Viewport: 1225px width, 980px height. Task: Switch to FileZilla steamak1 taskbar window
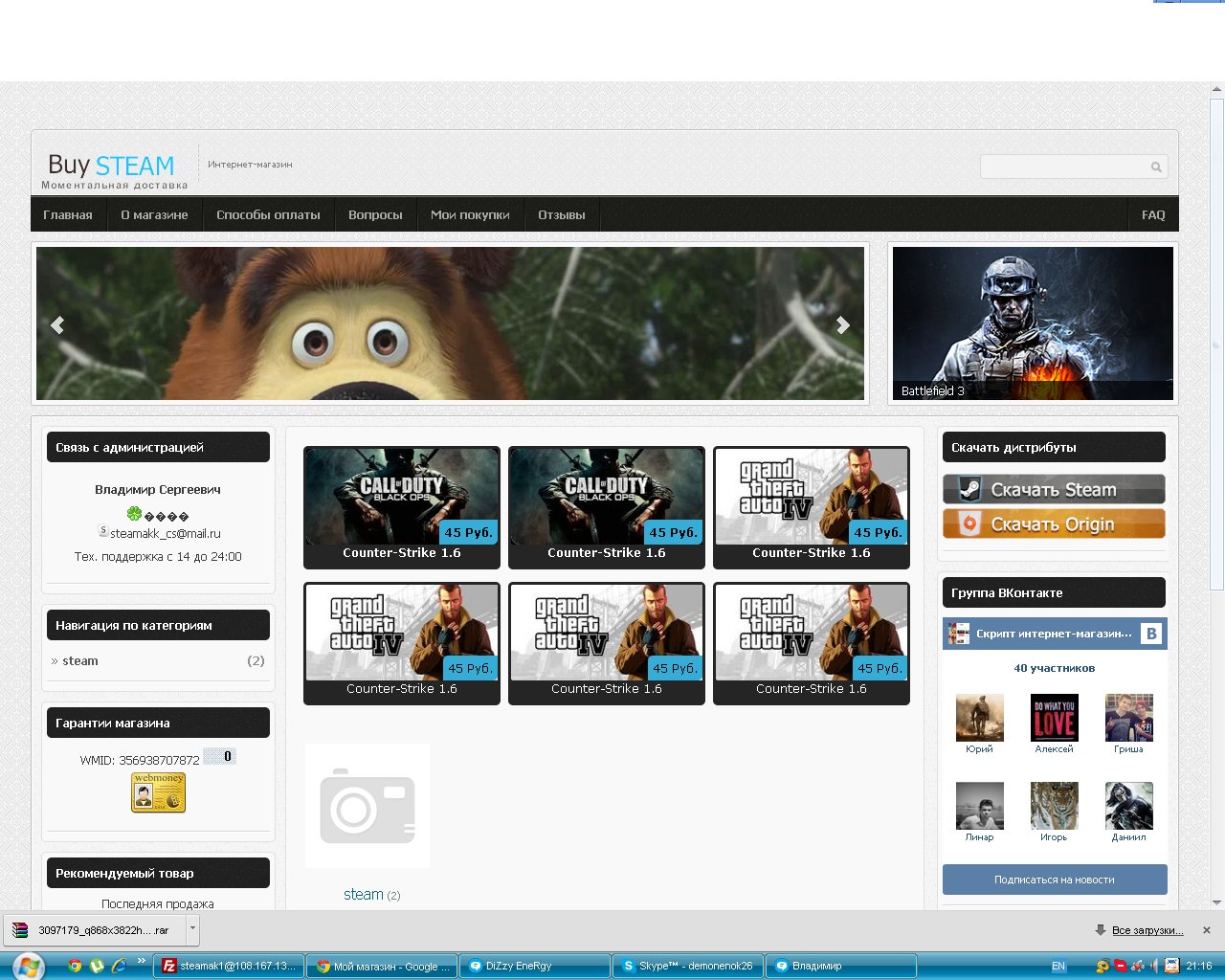point(230,967)
